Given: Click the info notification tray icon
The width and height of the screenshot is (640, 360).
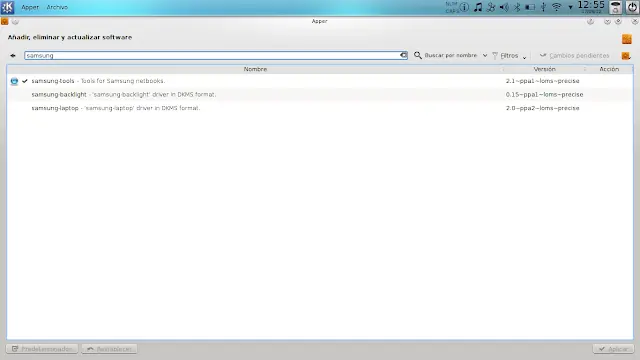Looking at the screenshot, I should point(464,7).
